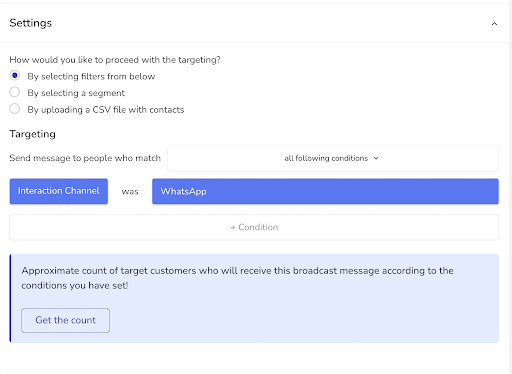
Task: Click the targeting question text
Action: [115, 60]
